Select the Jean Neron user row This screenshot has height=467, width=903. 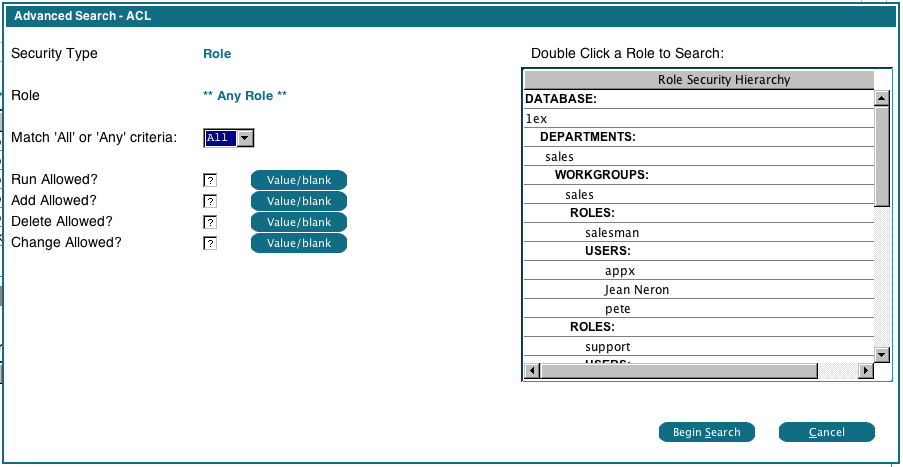pos(699,290)
